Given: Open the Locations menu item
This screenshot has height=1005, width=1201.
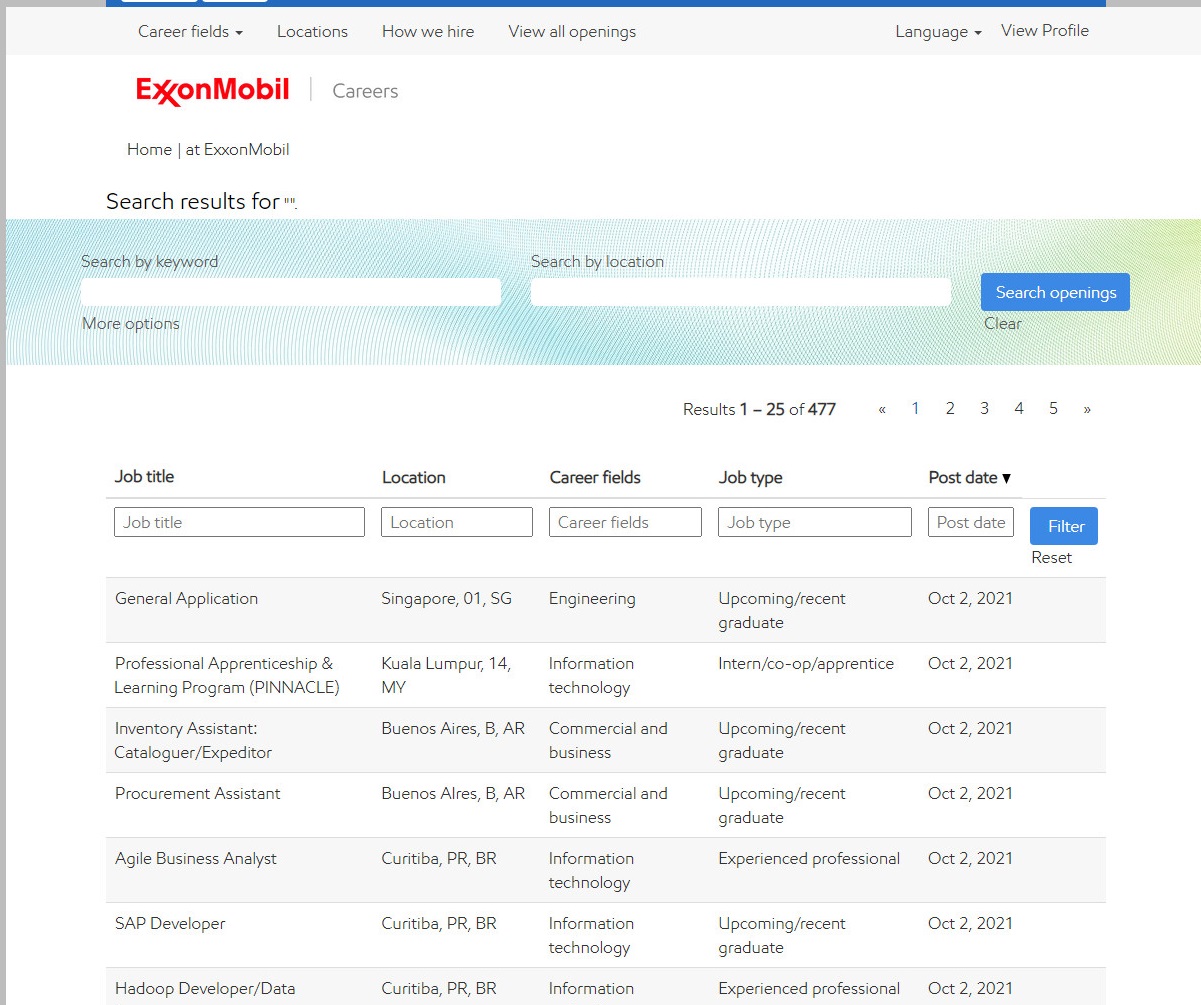Looking at the screenshot, I should (x=312, y=32).
